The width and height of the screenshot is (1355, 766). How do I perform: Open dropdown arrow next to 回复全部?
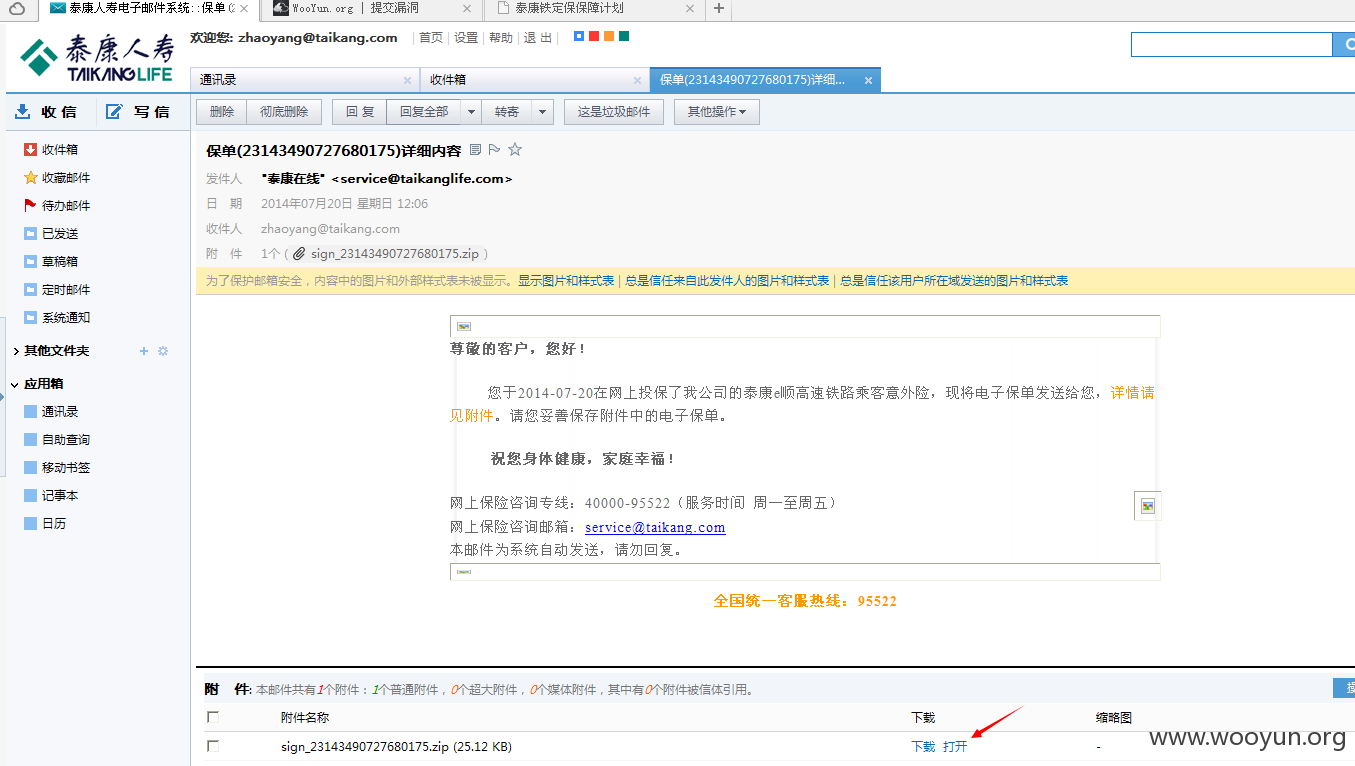[470, 112]
